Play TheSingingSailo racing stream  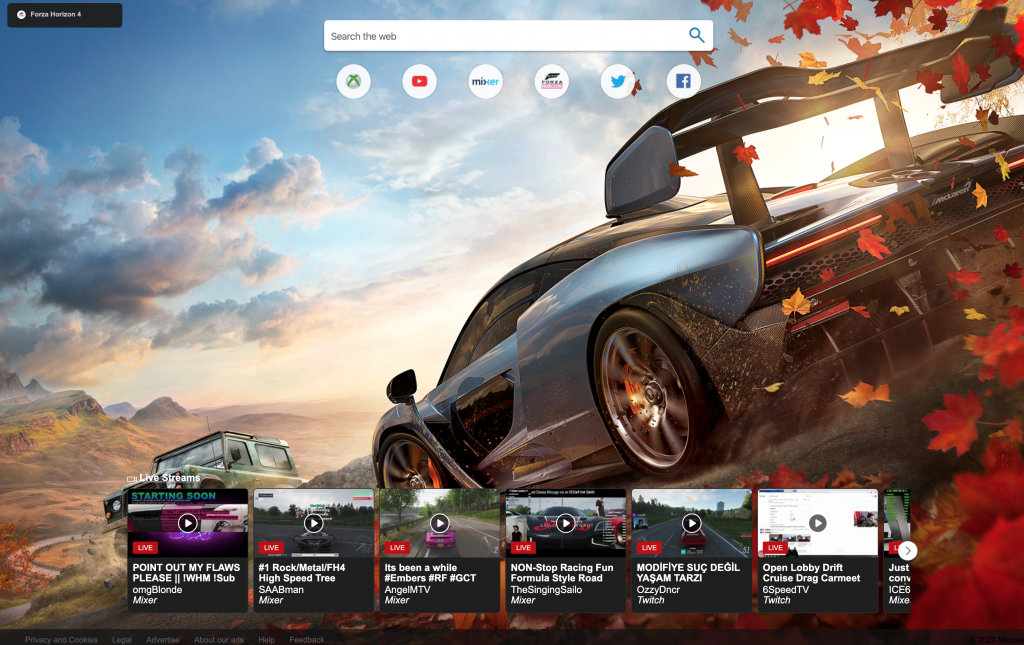[566, 523]
